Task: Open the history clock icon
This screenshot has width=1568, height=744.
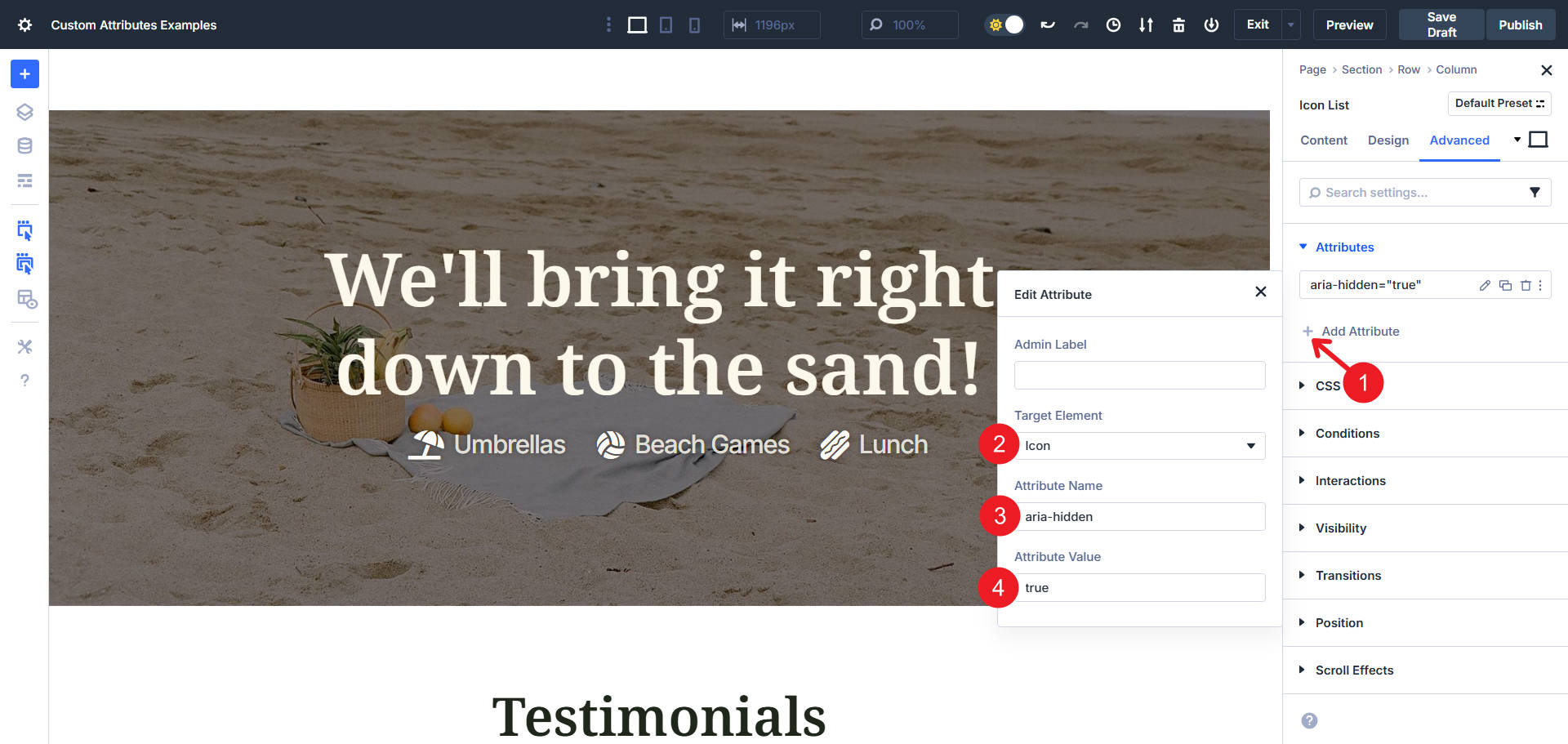Action: tap(1113, 25)
